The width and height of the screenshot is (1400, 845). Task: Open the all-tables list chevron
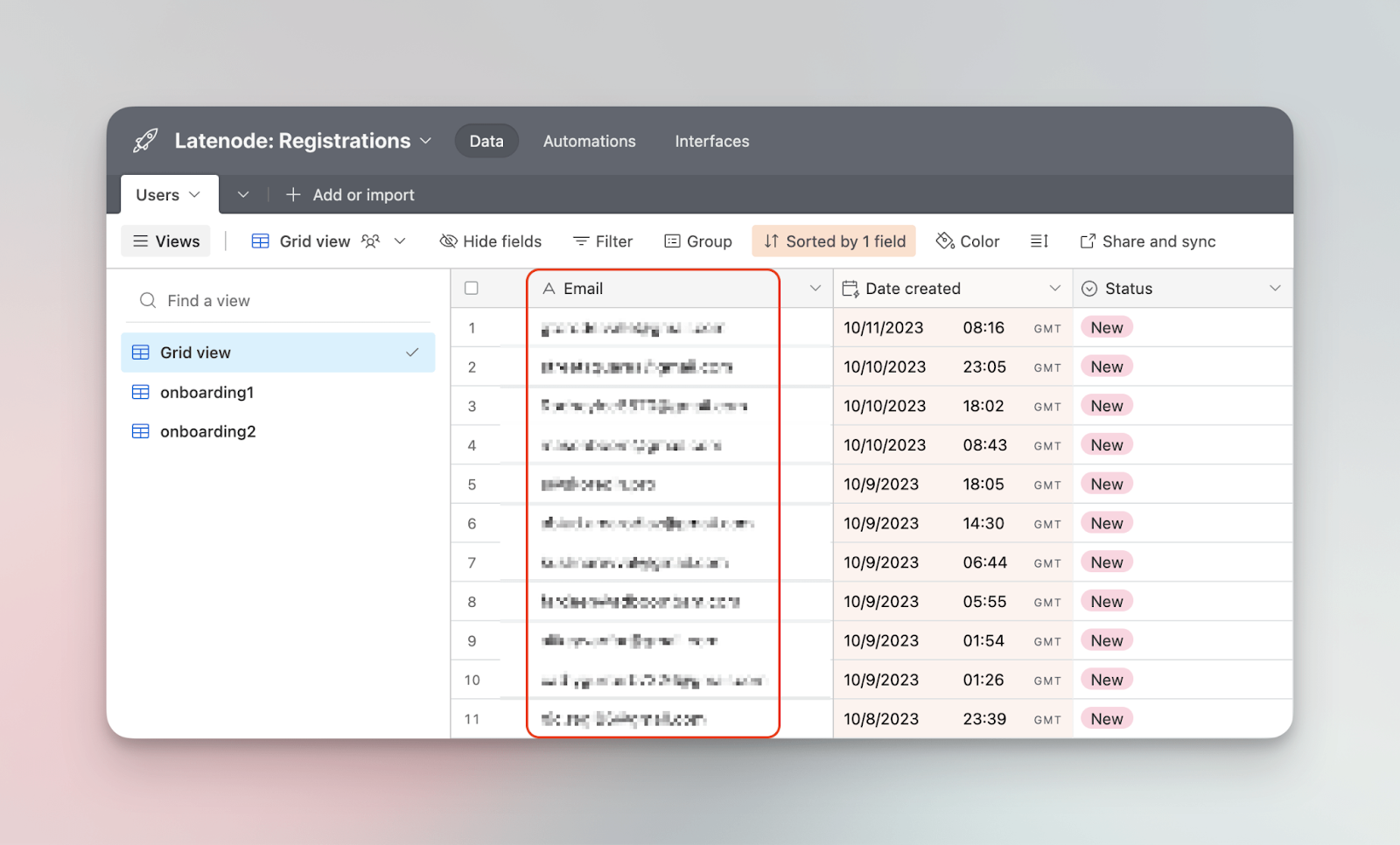click(x=243, y=194)
